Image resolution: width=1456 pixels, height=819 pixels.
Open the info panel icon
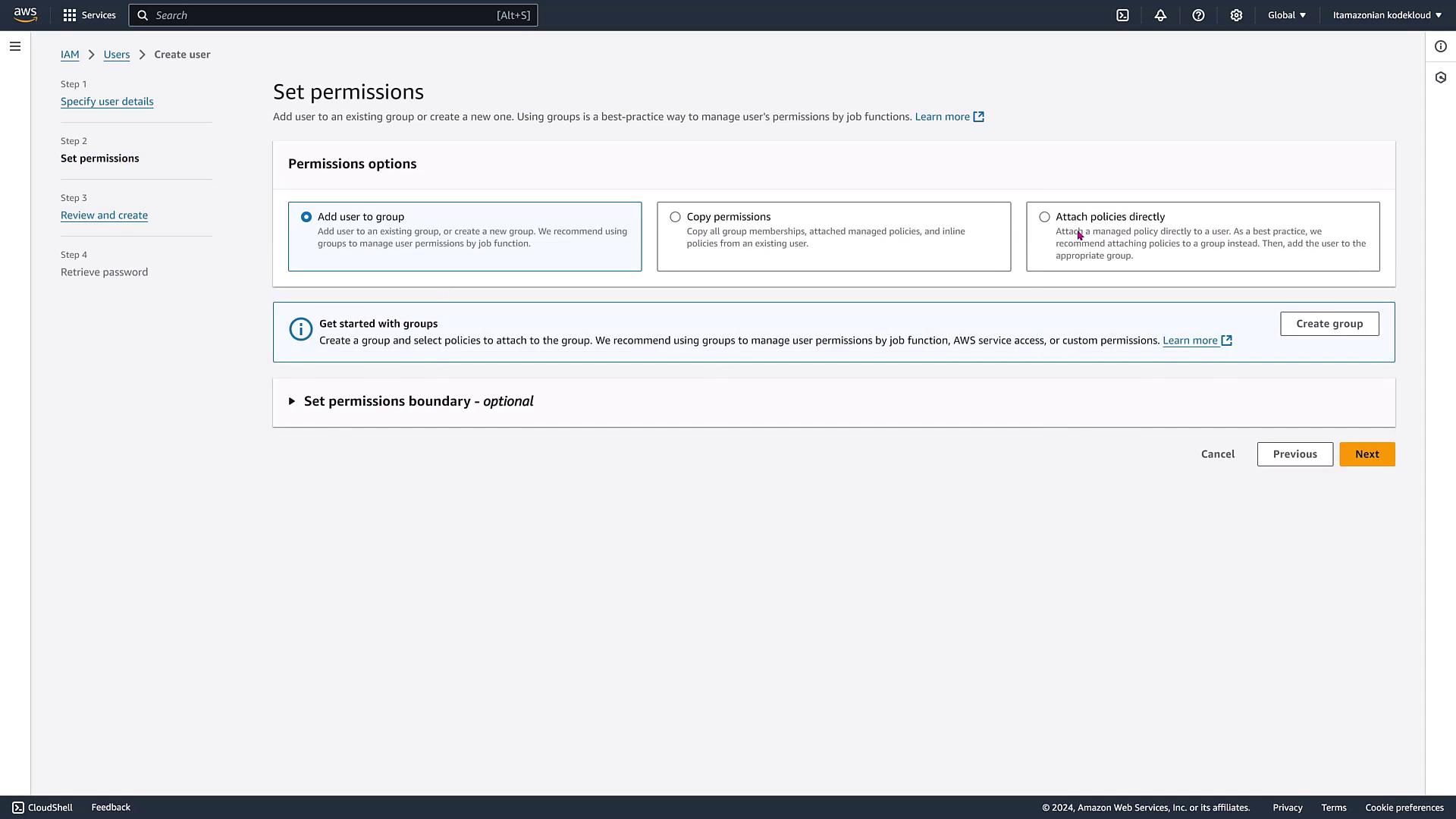click(1440, 46)
